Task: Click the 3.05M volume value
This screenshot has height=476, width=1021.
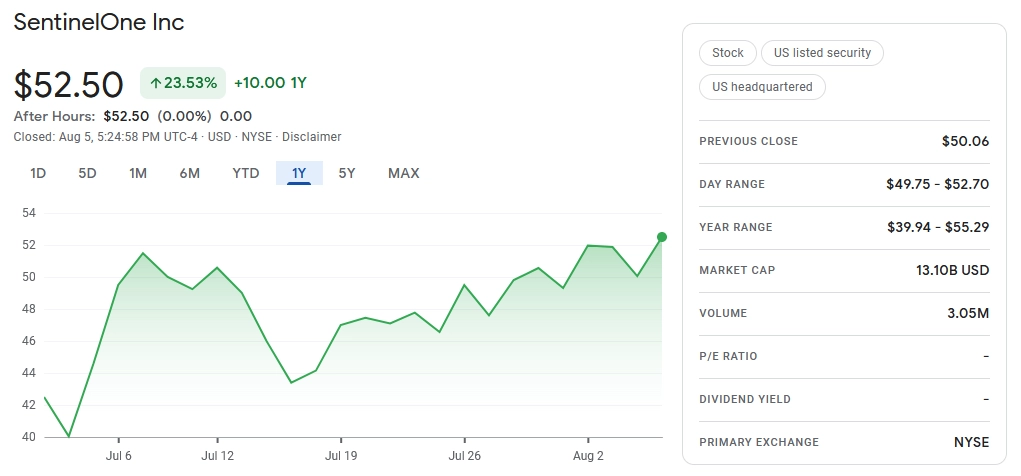Action: click(x=968, y=313)
